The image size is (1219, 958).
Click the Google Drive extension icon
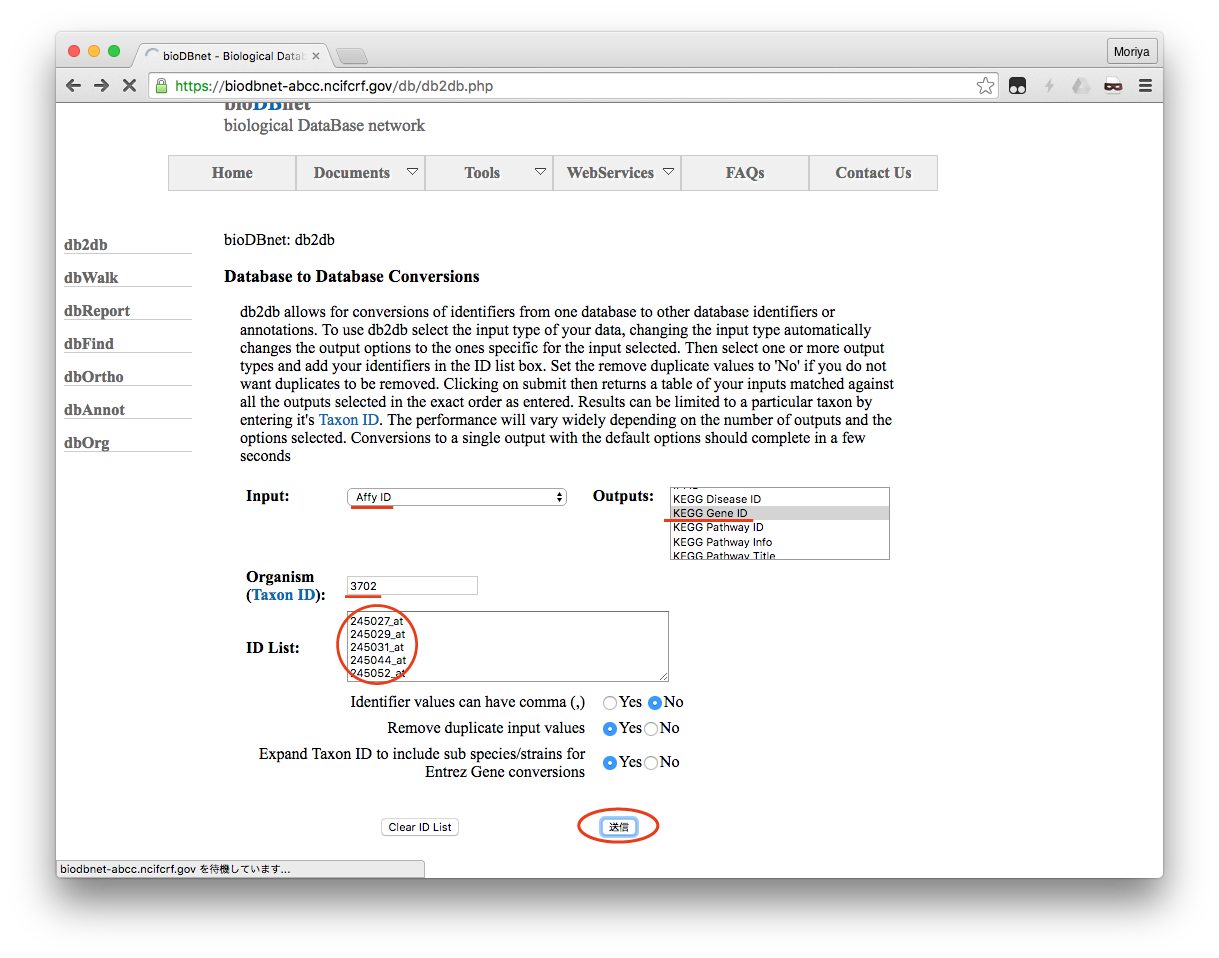pos(1081,86)
